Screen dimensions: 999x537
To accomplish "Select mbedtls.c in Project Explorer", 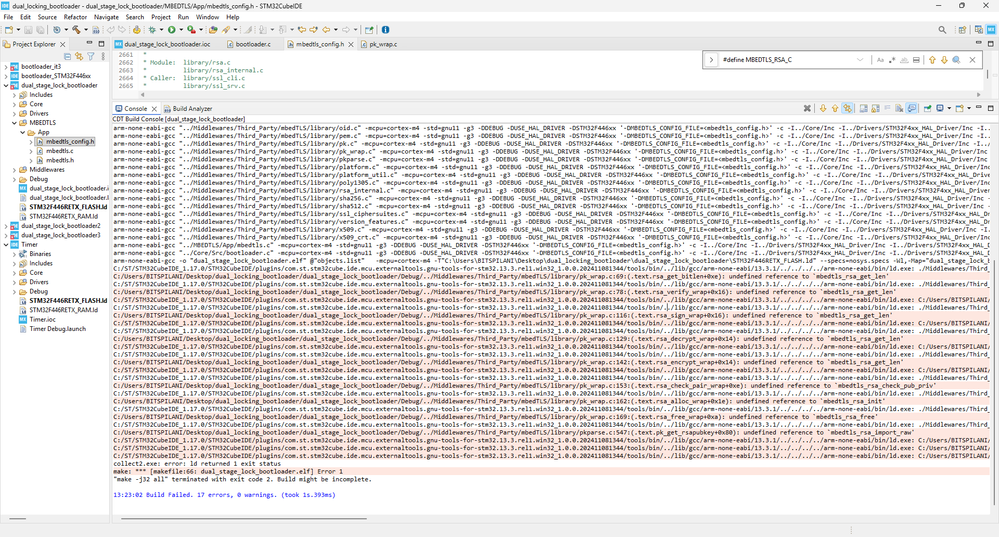I will click(x=59, y=151).
